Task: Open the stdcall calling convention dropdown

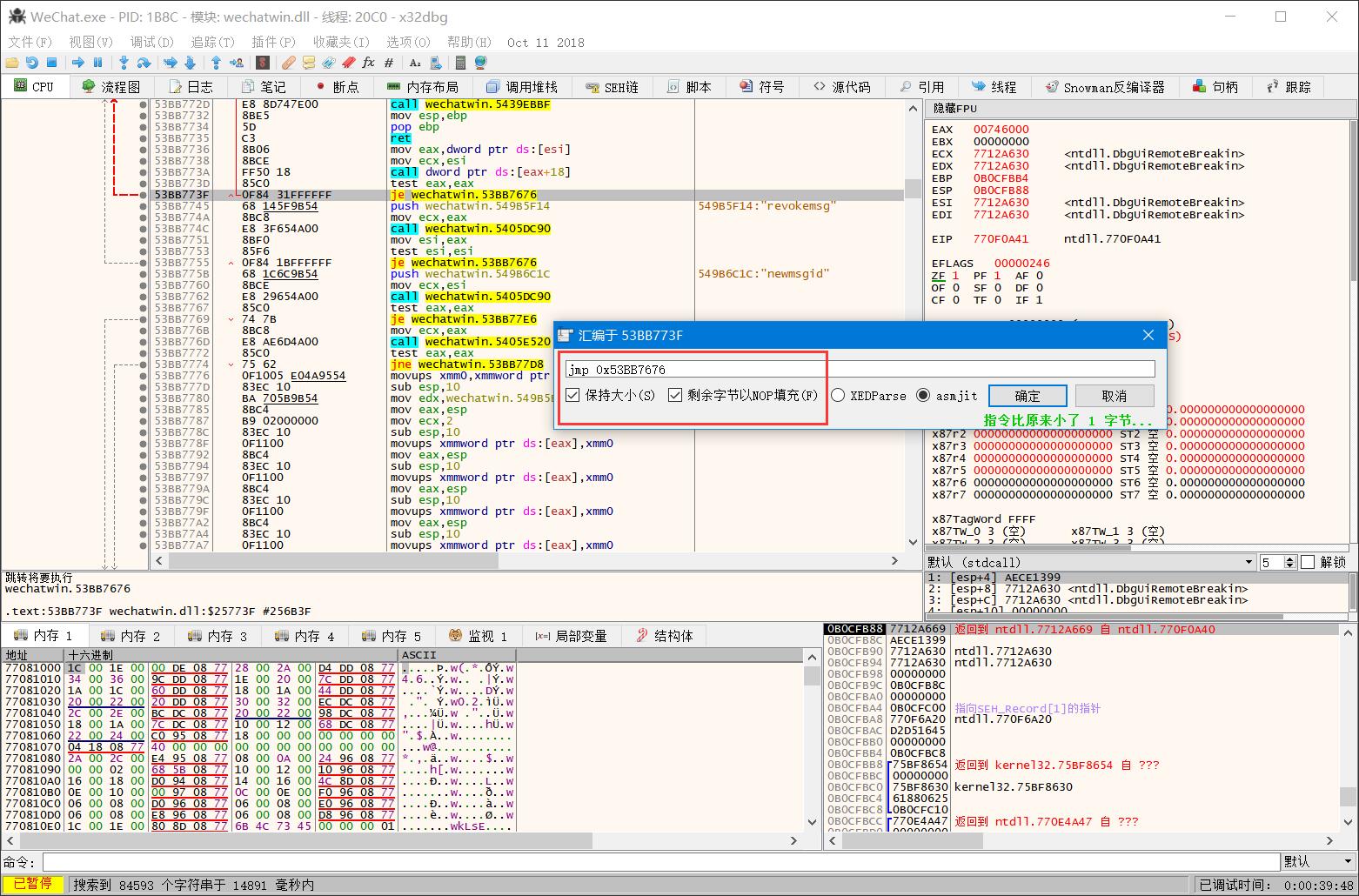Action: [1091, 562]
